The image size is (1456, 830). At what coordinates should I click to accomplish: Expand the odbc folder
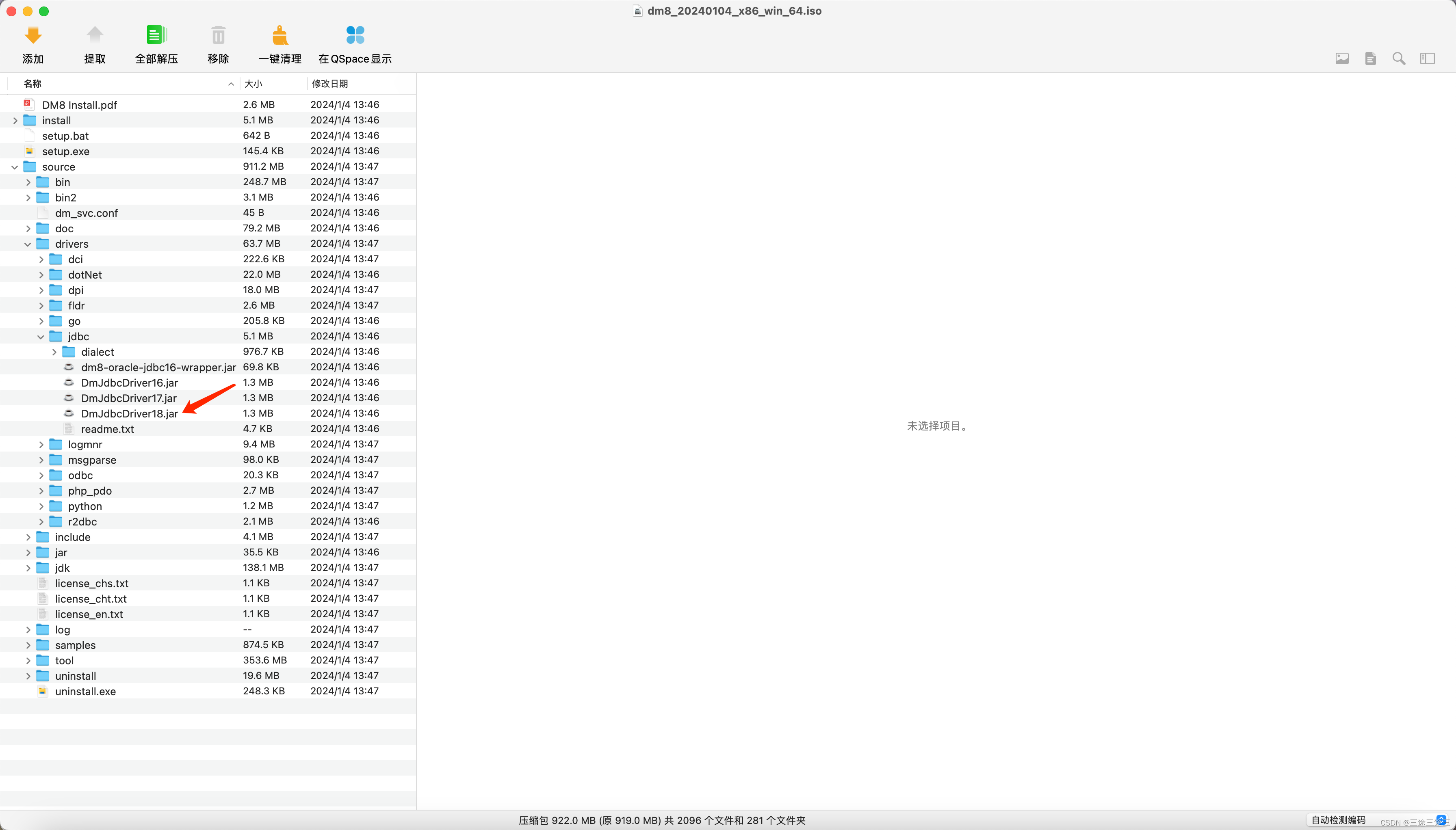[41, 475]
